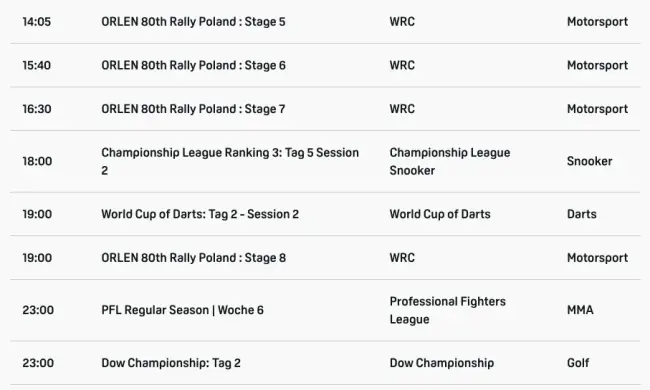650x390 pixels.
Task: Click the 14:05 start time
Action: tap(36, 22)
